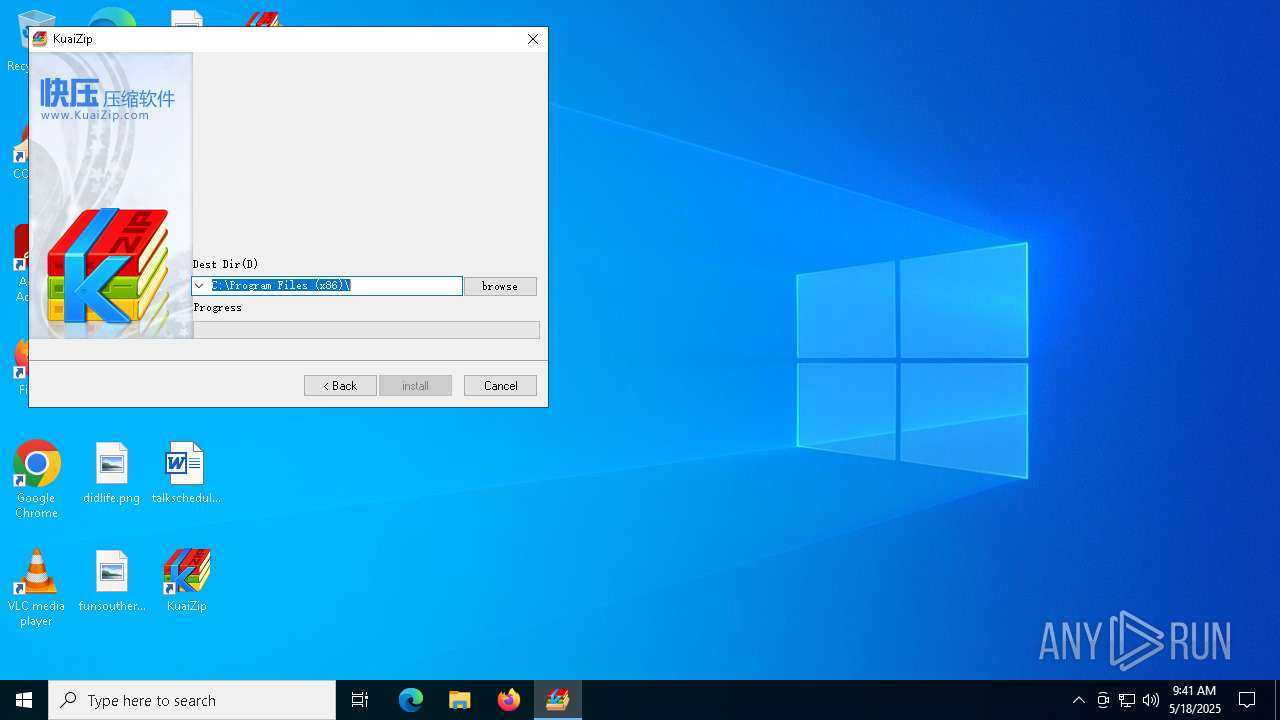Click the Dest Dir(D) label
Viewport: 1280px width, 720px height.
(225, 264)
